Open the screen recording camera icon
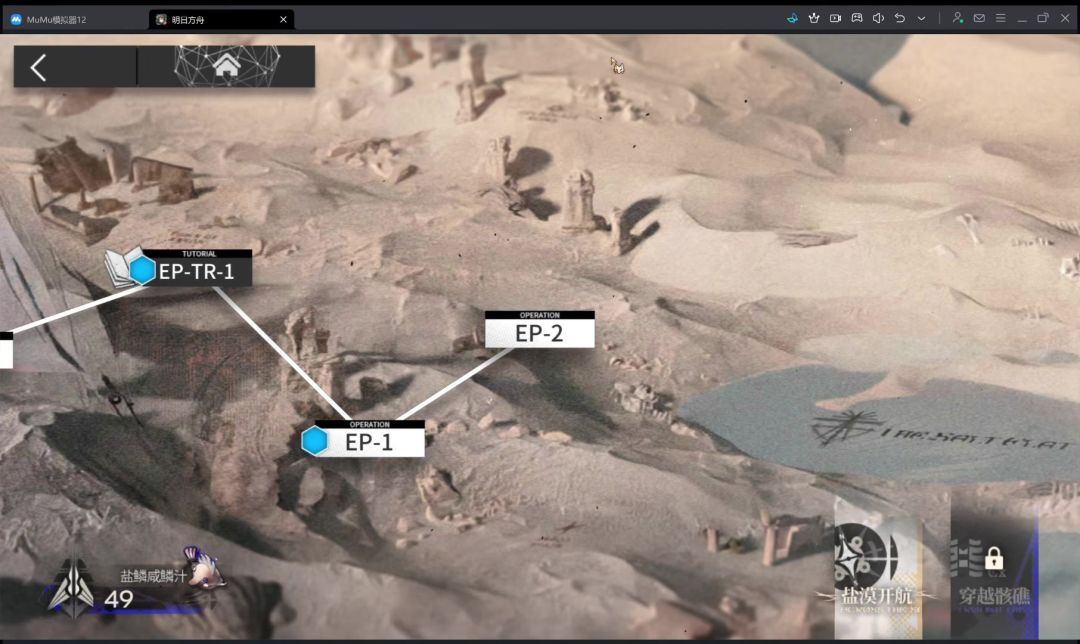Screen dimensions: 1080x644 point(835,19)
